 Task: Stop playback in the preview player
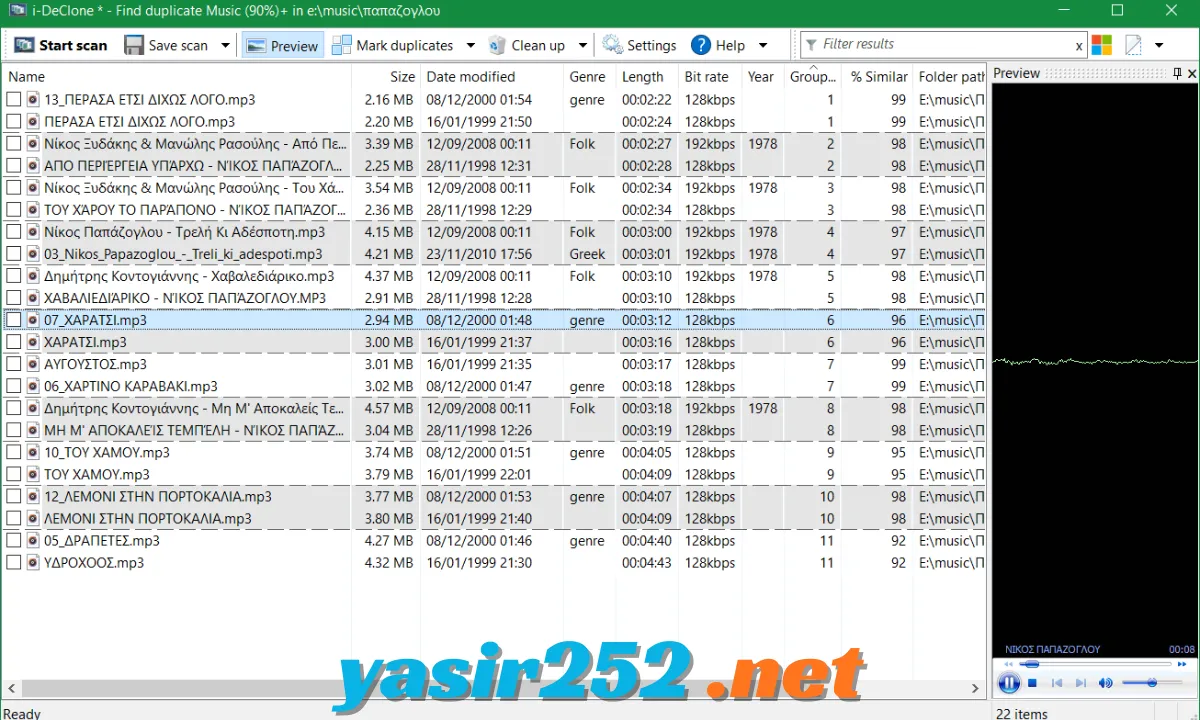pyautogui.click(x=1032, y=683)
